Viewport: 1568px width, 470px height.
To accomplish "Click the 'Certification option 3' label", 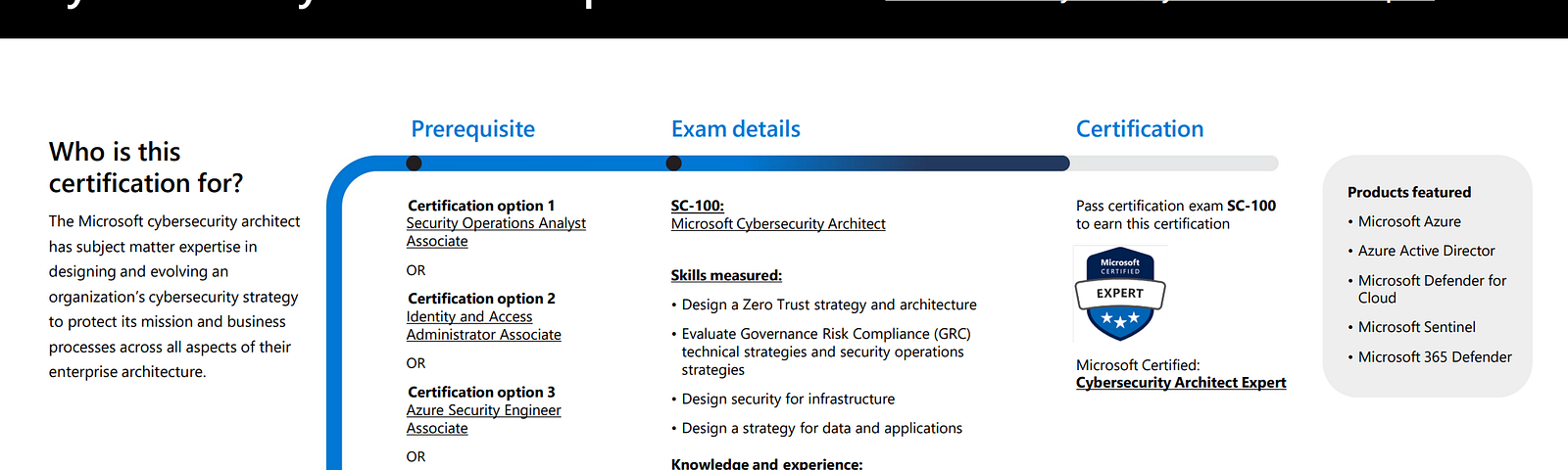I will [481, 392].
